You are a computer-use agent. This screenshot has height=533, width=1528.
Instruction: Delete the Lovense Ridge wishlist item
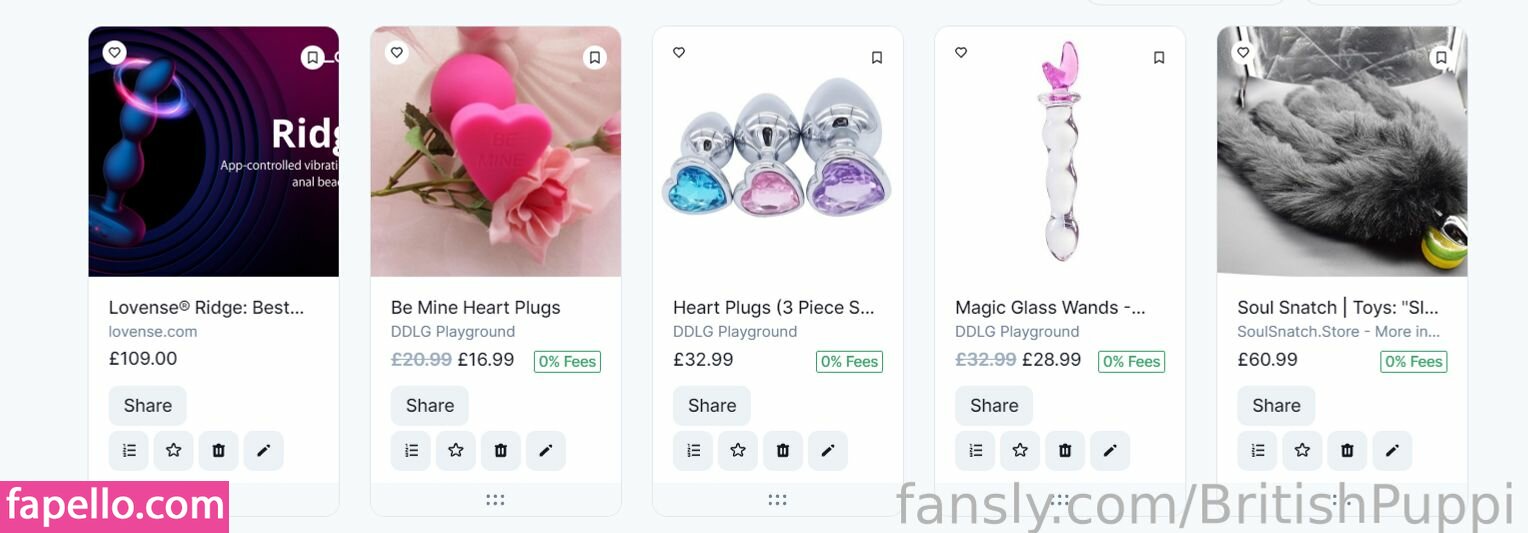point(219,451)
